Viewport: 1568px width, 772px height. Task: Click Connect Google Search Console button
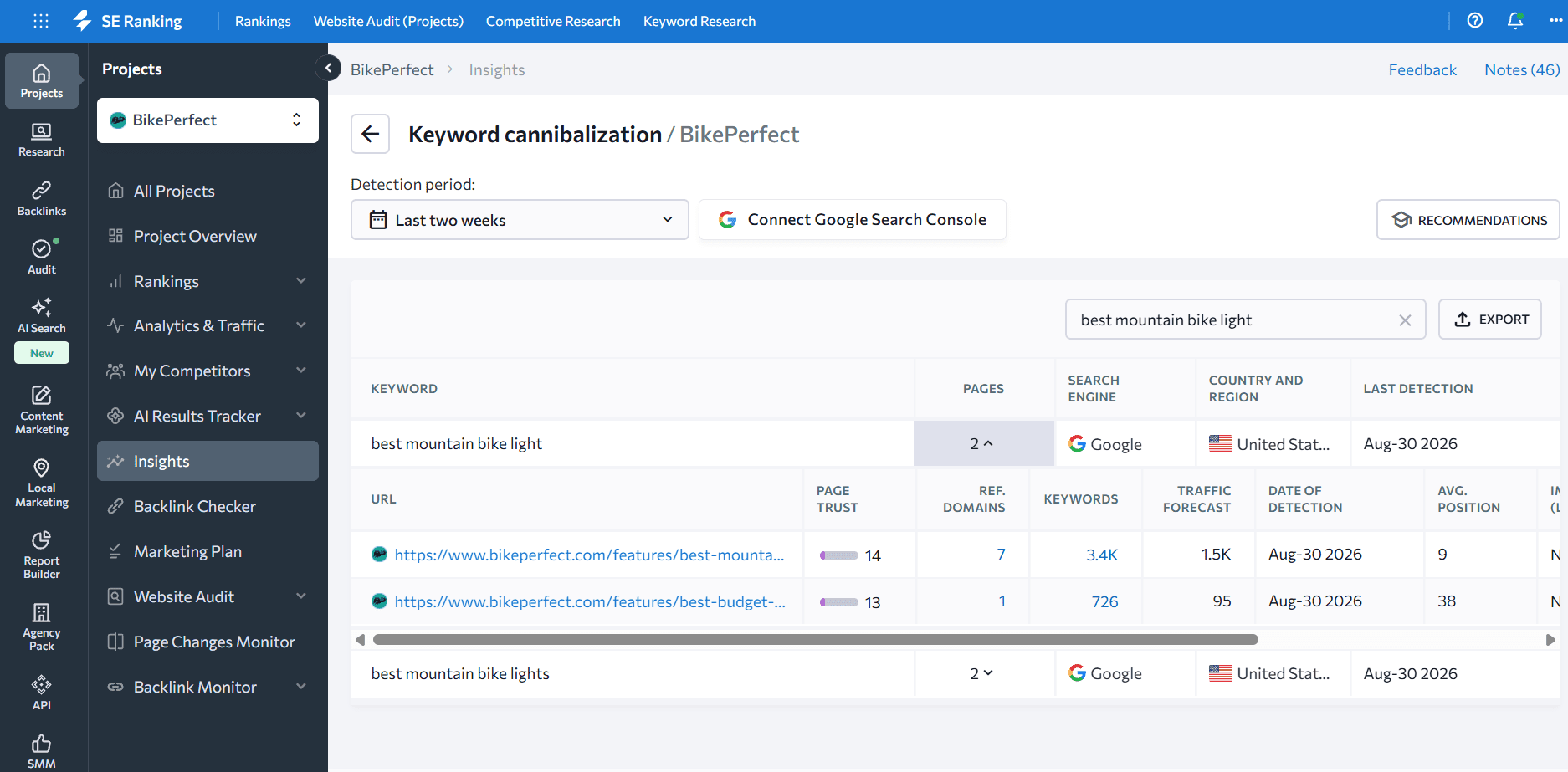[853, 220]
